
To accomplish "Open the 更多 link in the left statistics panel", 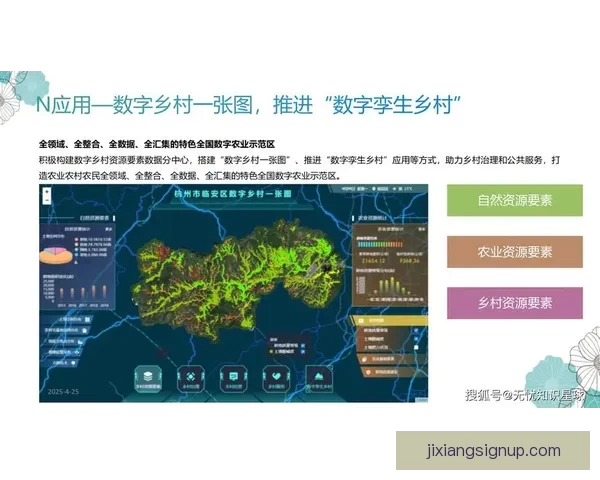I will (x=109, y=229).
